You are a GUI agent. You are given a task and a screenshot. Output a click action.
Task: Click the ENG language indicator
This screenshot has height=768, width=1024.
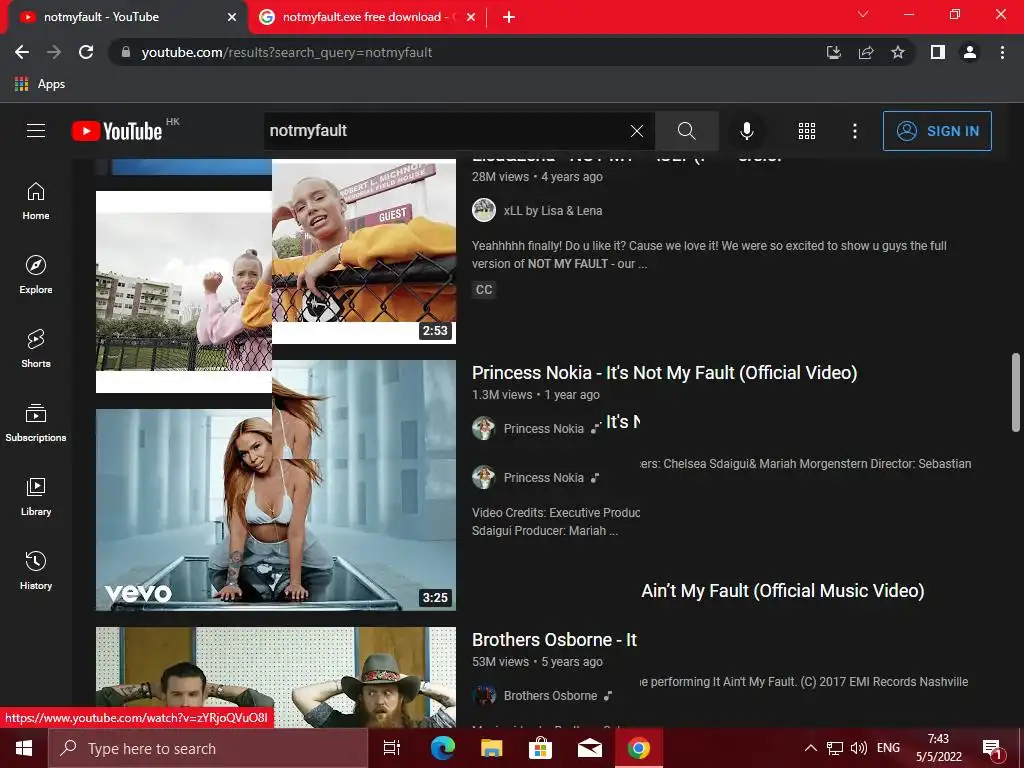pyautogui.click(x=888, y=748)
